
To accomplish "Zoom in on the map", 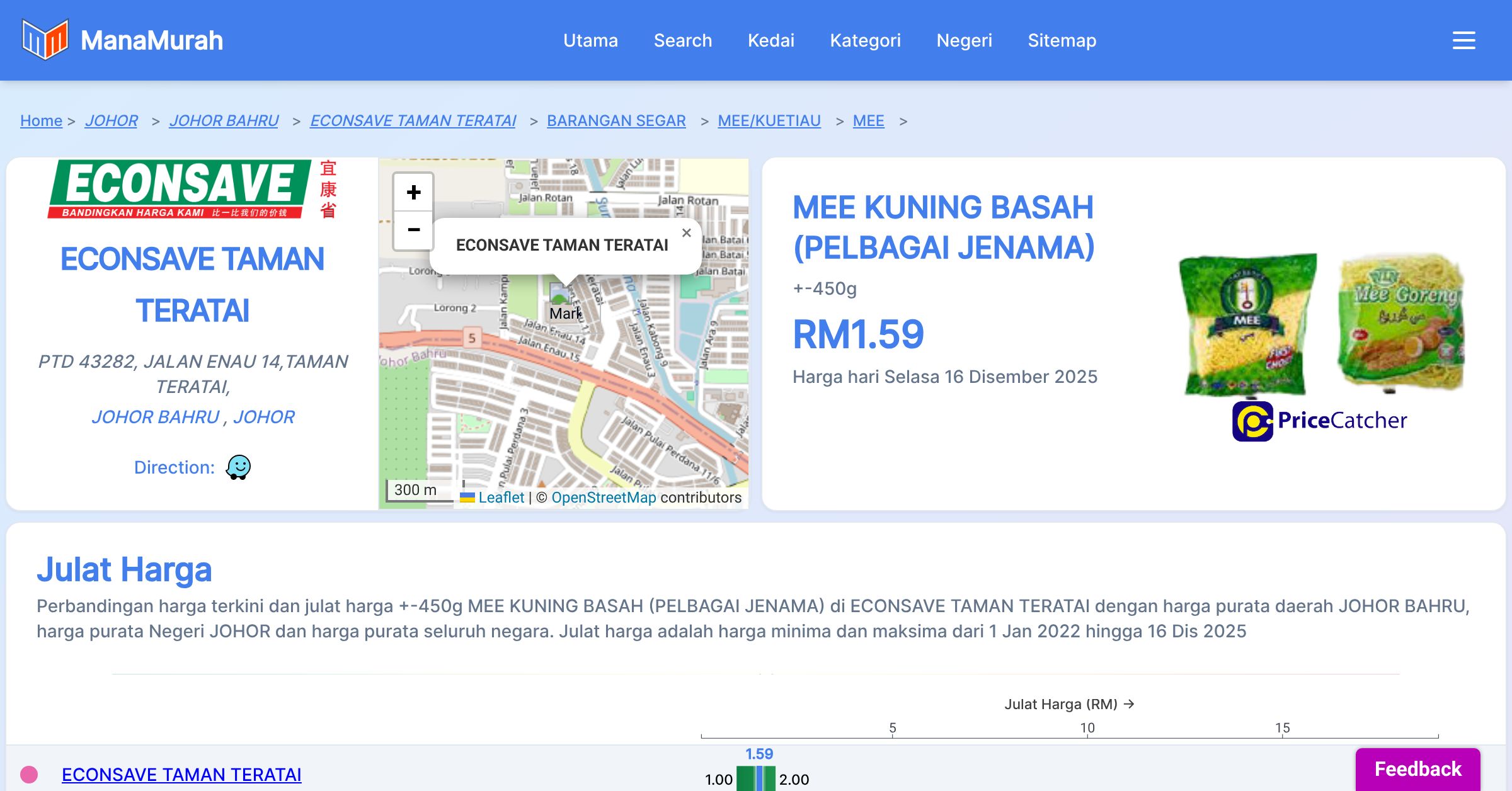I will pyautogui.click(x=413, y=192).
